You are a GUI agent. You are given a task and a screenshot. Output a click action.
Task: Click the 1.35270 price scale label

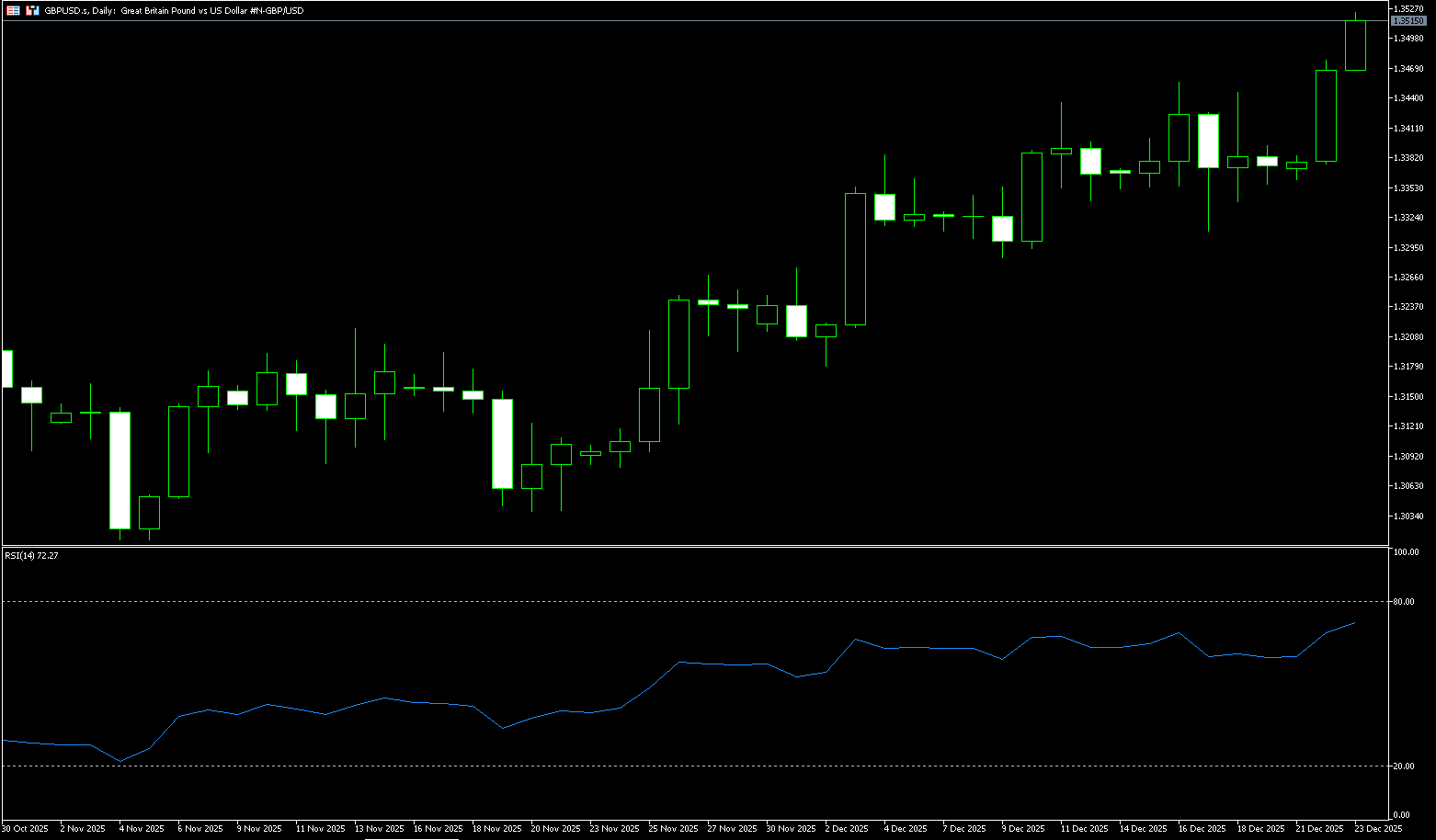point(1408,8)
